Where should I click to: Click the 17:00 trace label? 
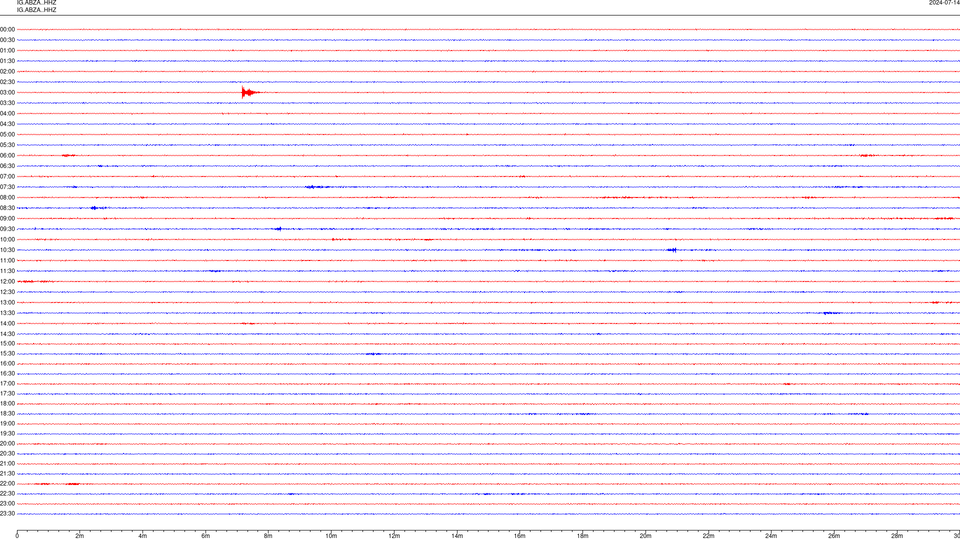click(7, 384)
